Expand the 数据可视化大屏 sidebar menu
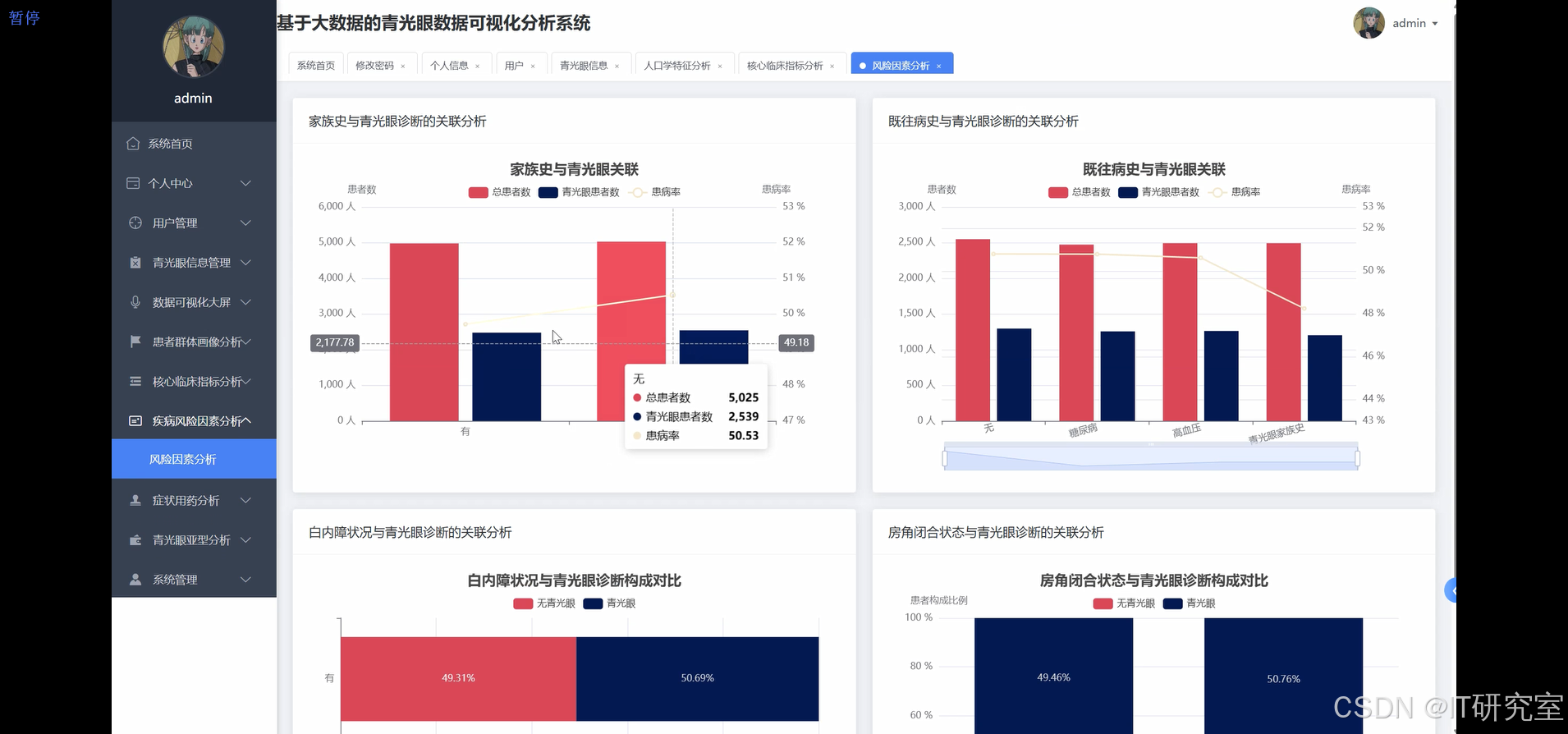The height and width of the screenshot is (734, 1568). click(245, 302)
